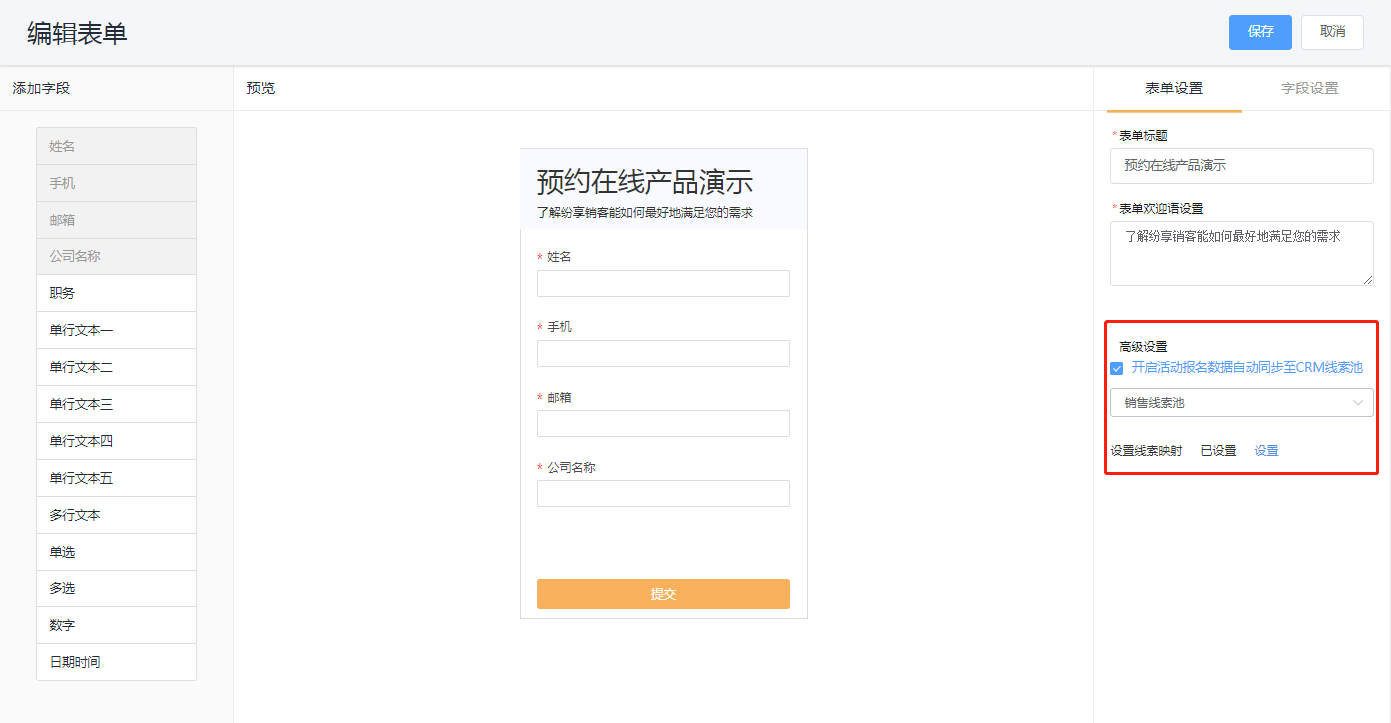The width and height of the screenshot is (1391, 723).
Task: Click the orange 提交 button
Action: click(663, 594)
